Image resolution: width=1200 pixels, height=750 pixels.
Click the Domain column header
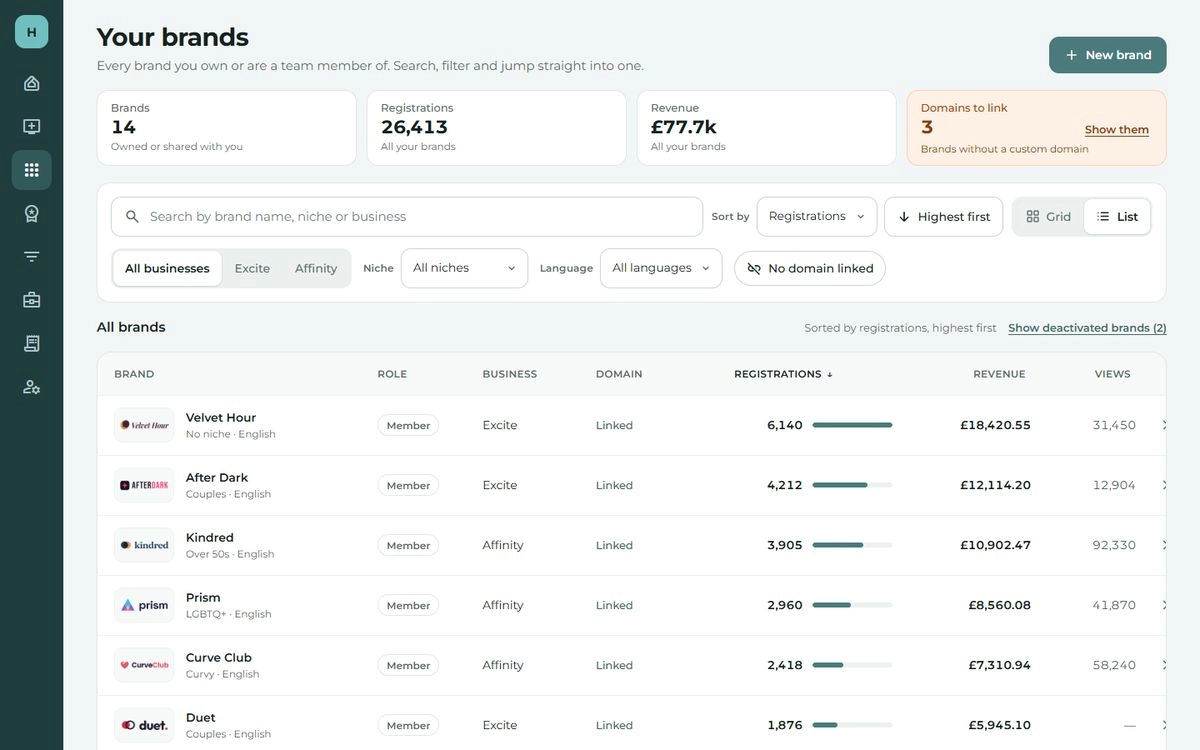[619, 374]
